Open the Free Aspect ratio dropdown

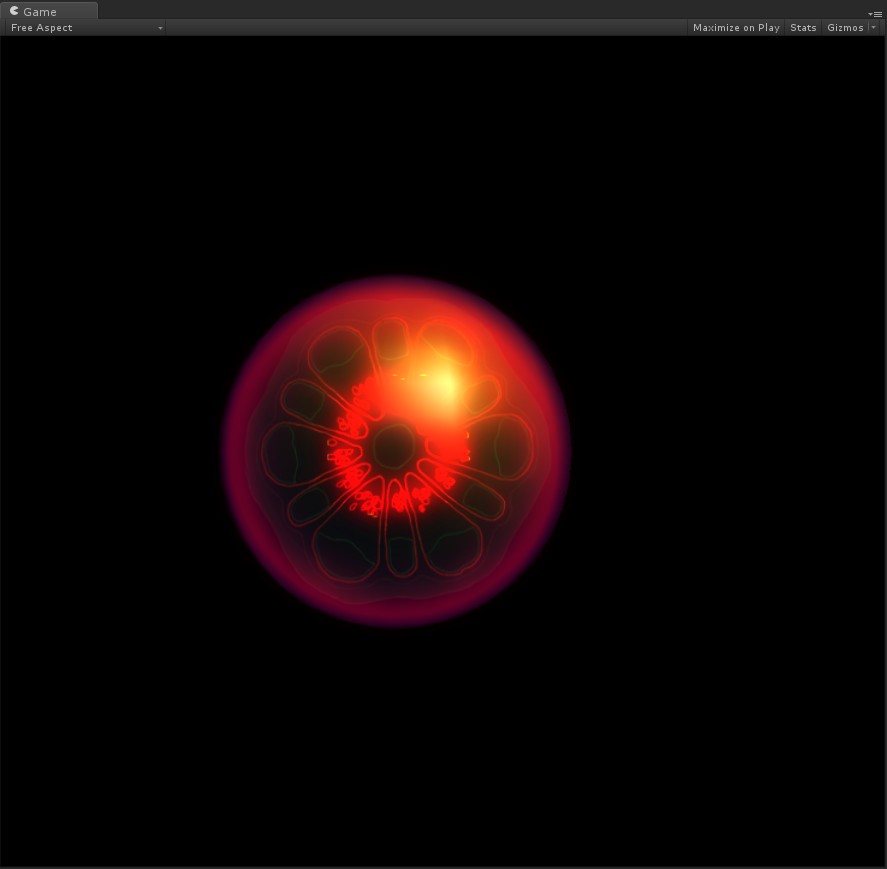(85, 28)
